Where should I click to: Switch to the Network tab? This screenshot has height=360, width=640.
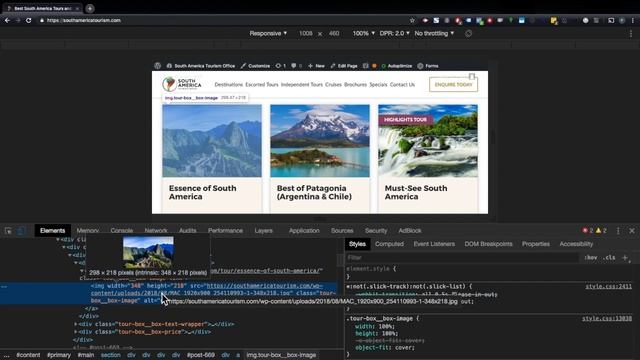(156, 231)
